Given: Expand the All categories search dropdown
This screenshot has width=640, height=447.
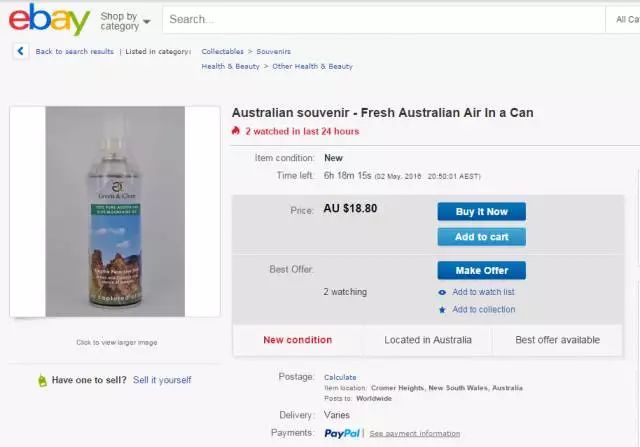Looking at the screenshot, I should pyautogui.click(x=622, y=19).
